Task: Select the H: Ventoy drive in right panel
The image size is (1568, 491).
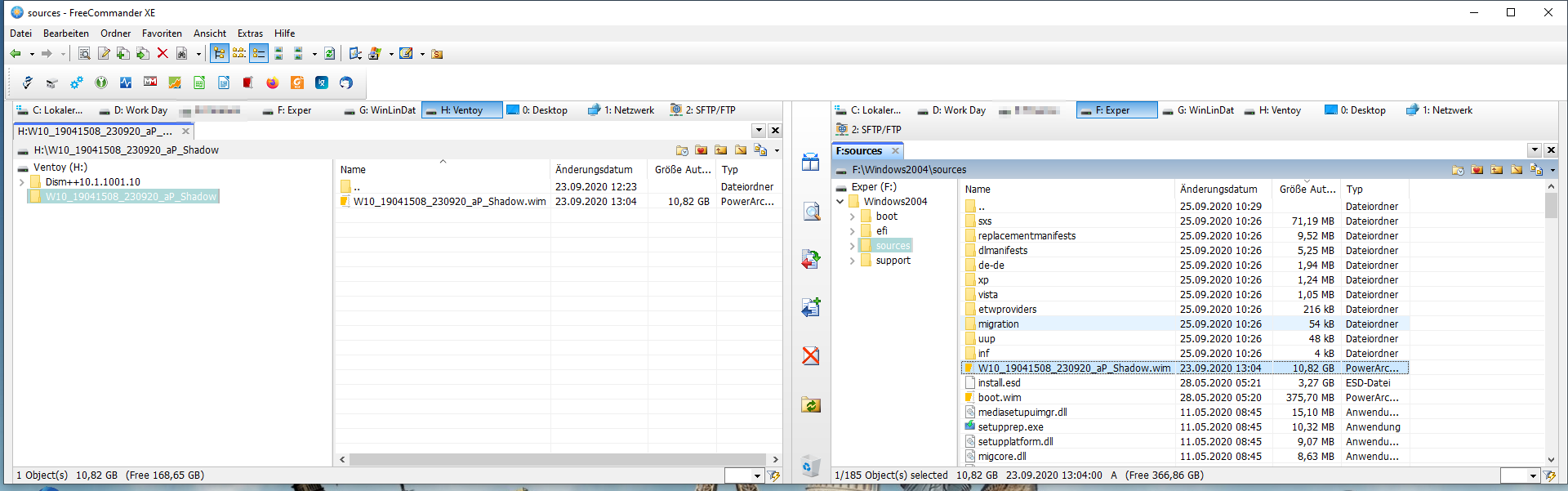Action: click(1272, 110)
